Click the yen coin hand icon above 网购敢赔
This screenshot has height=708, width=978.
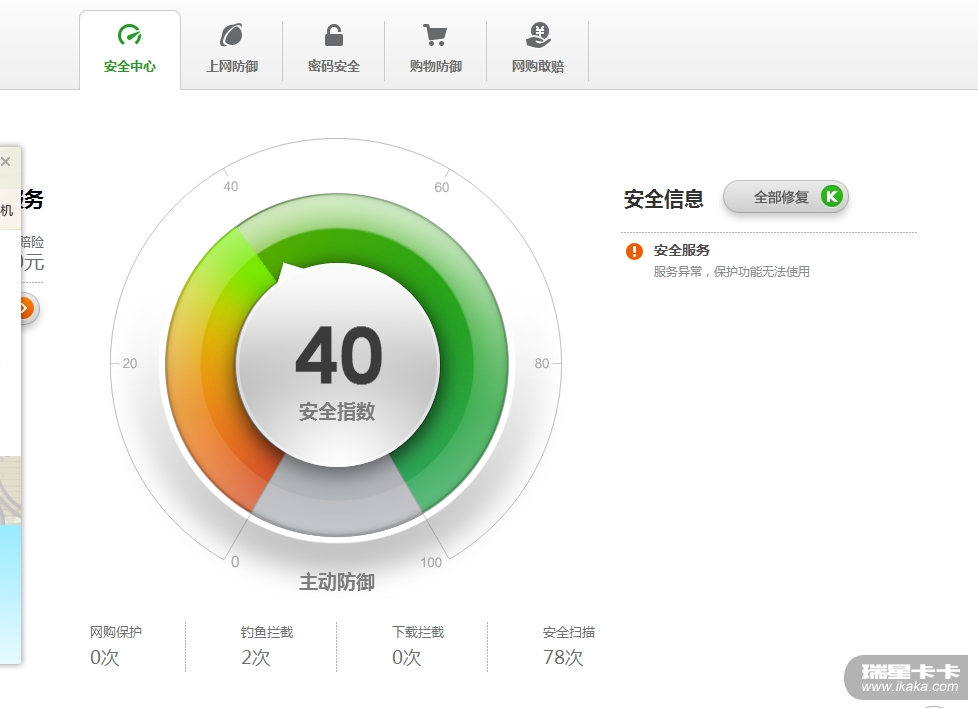[x=538, y=35]
